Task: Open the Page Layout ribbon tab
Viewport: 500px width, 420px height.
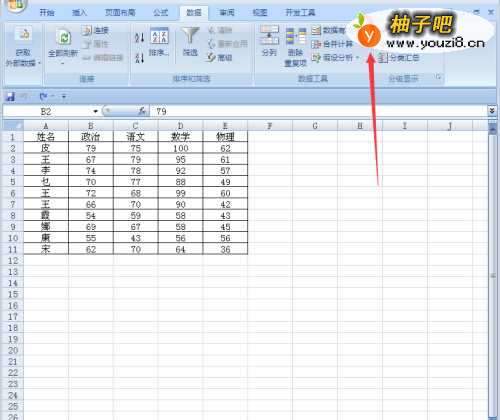Action: pos(120,13)
